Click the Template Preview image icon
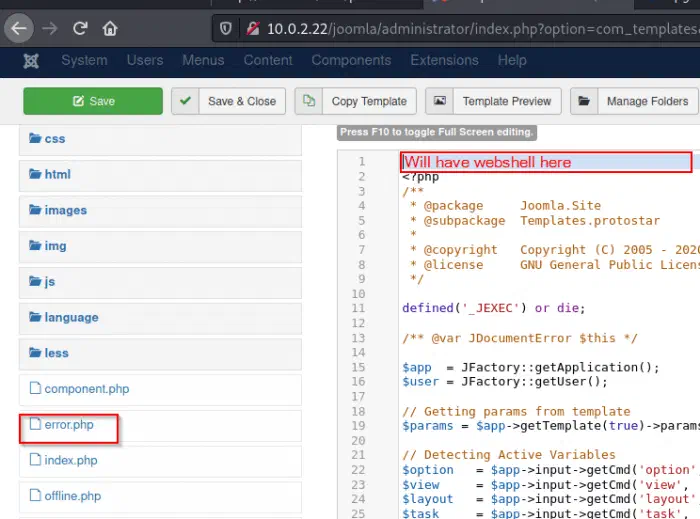700x519 pixels. (x=440, y=101)
